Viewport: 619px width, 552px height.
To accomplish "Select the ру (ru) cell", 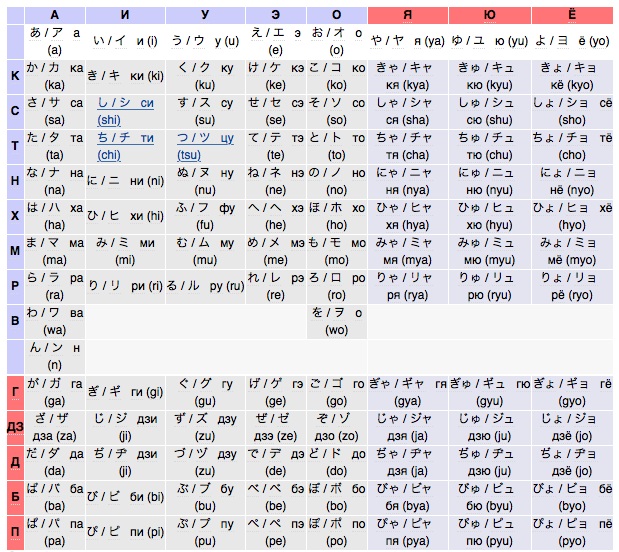I will click(x=205, y=287).
